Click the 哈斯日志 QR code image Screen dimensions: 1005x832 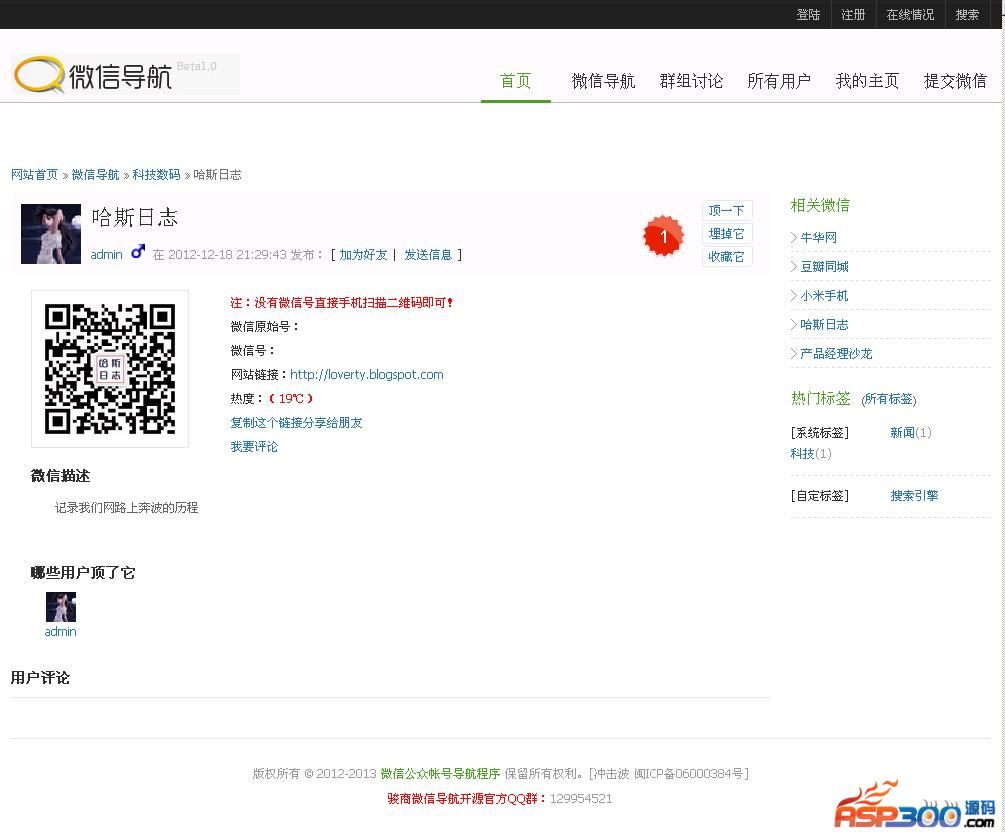(110, 369)
